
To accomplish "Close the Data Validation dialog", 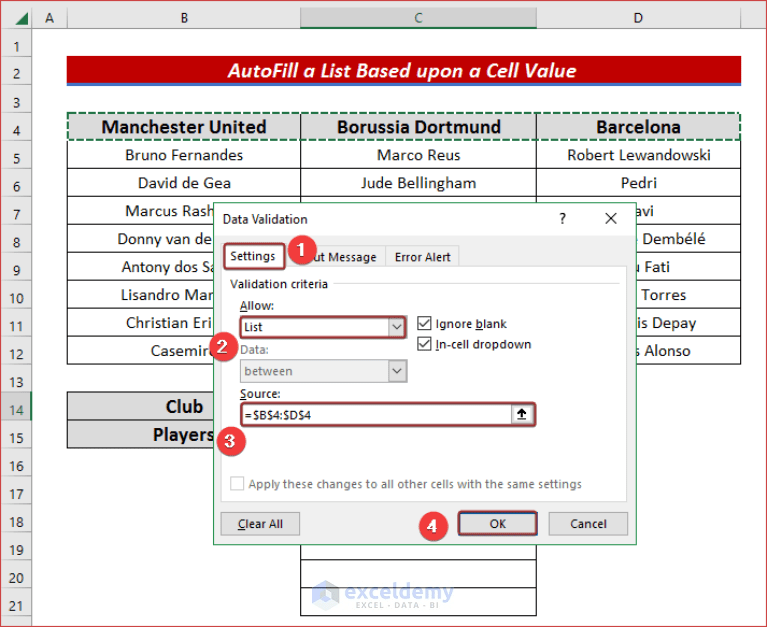I will (x=610, y=219).
